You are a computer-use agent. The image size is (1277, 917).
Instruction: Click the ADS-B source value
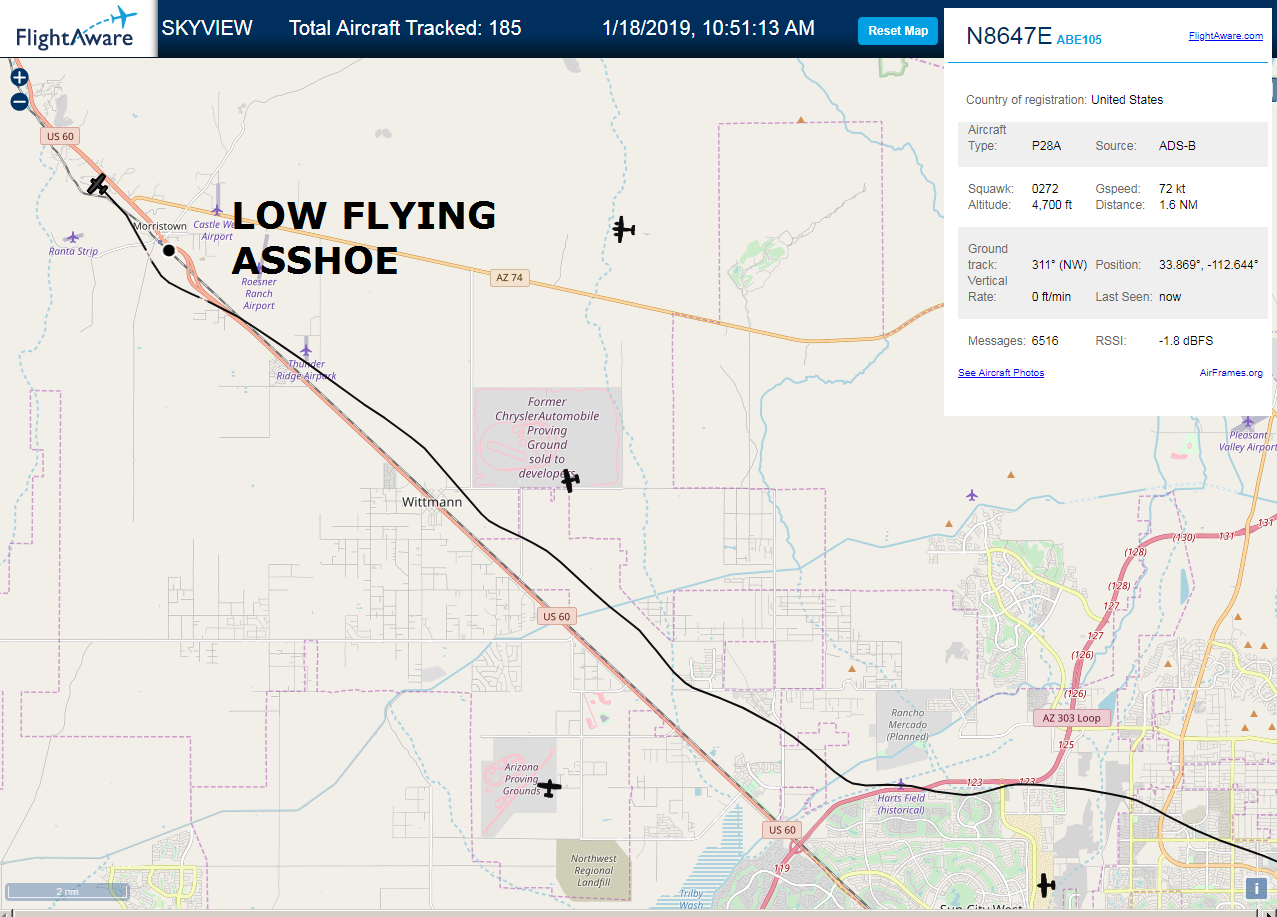pos(1177,146)
